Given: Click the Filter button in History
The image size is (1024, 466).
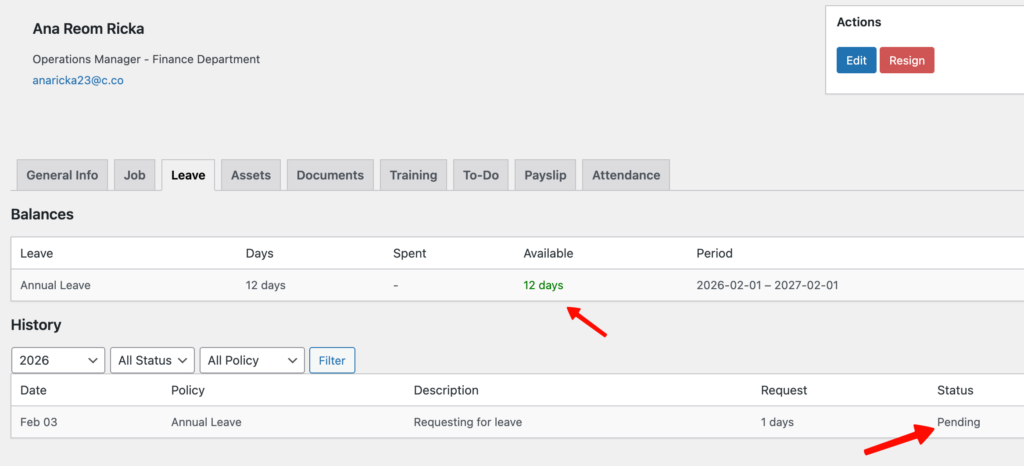Looking at the screenshot, I should coord(332,360).
